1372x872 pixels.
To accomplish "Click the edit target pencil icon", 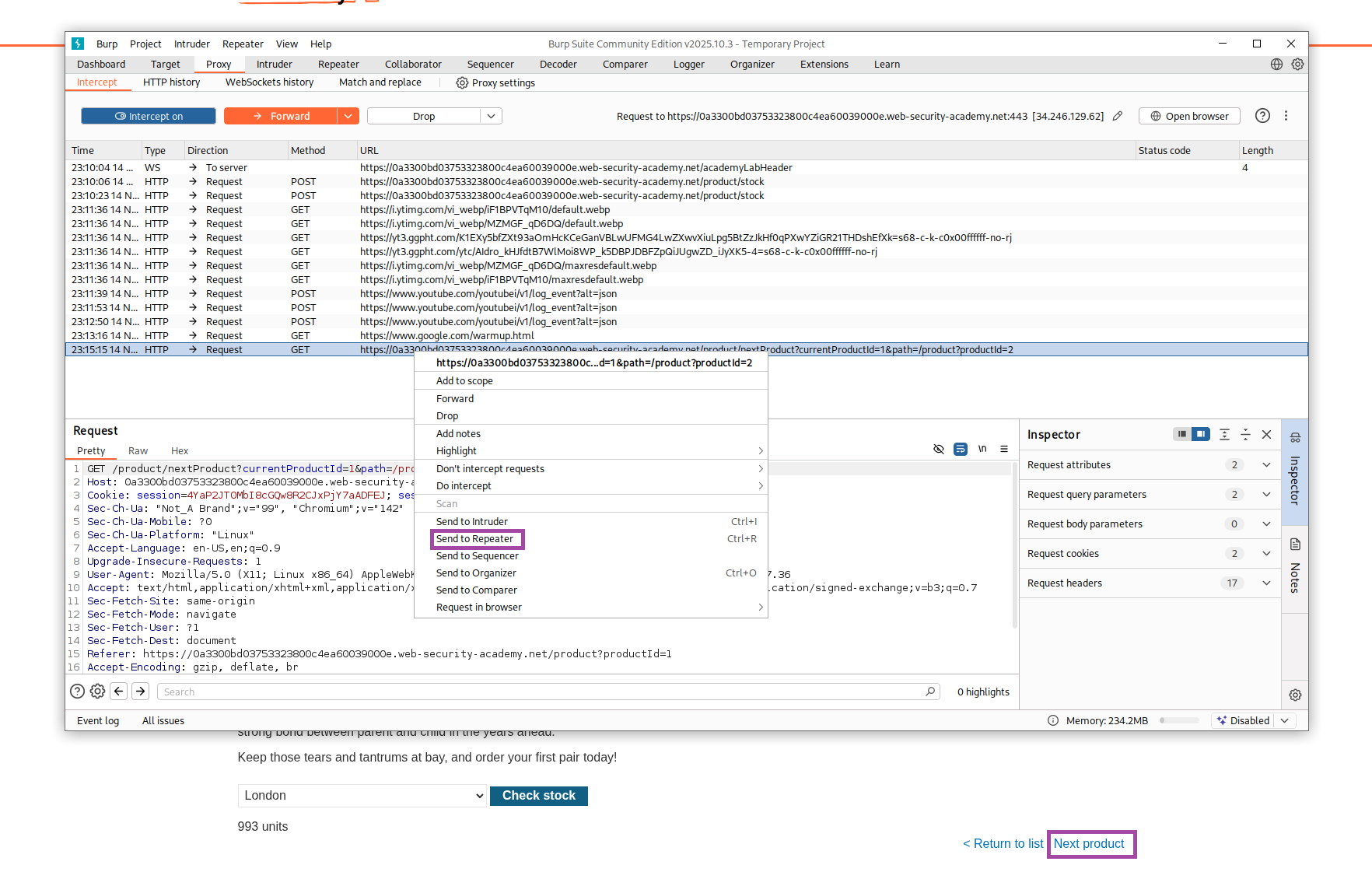I will [1118, 116].
